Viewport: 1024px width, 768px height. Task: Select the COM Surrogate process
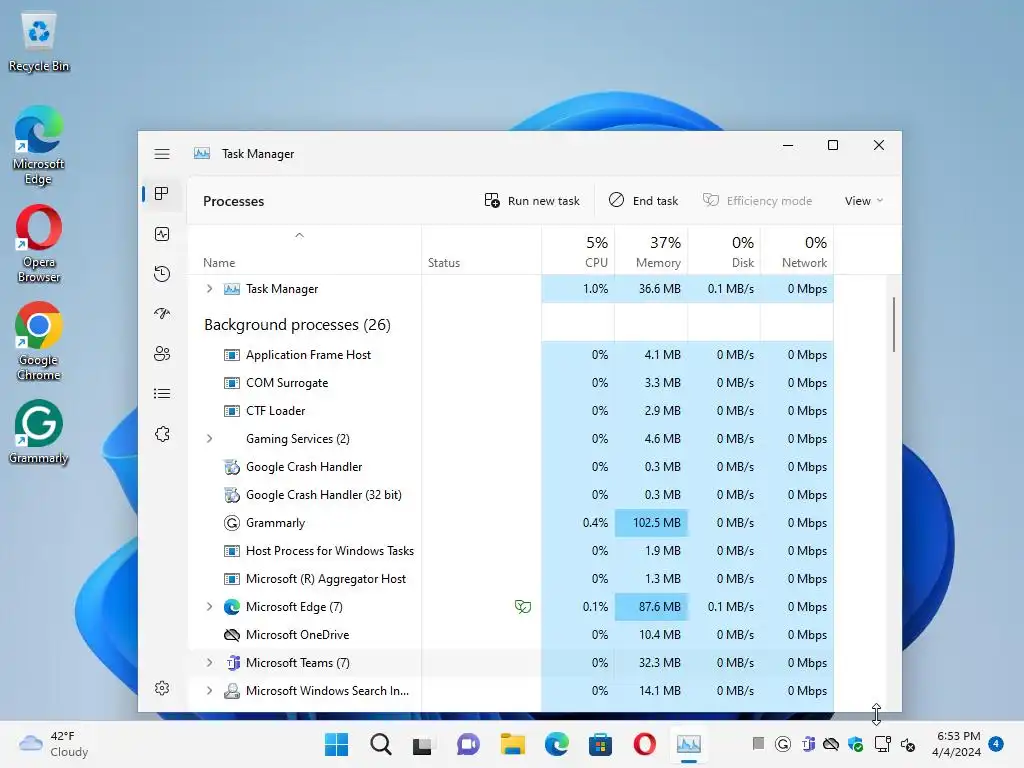(x=511, y=383)
